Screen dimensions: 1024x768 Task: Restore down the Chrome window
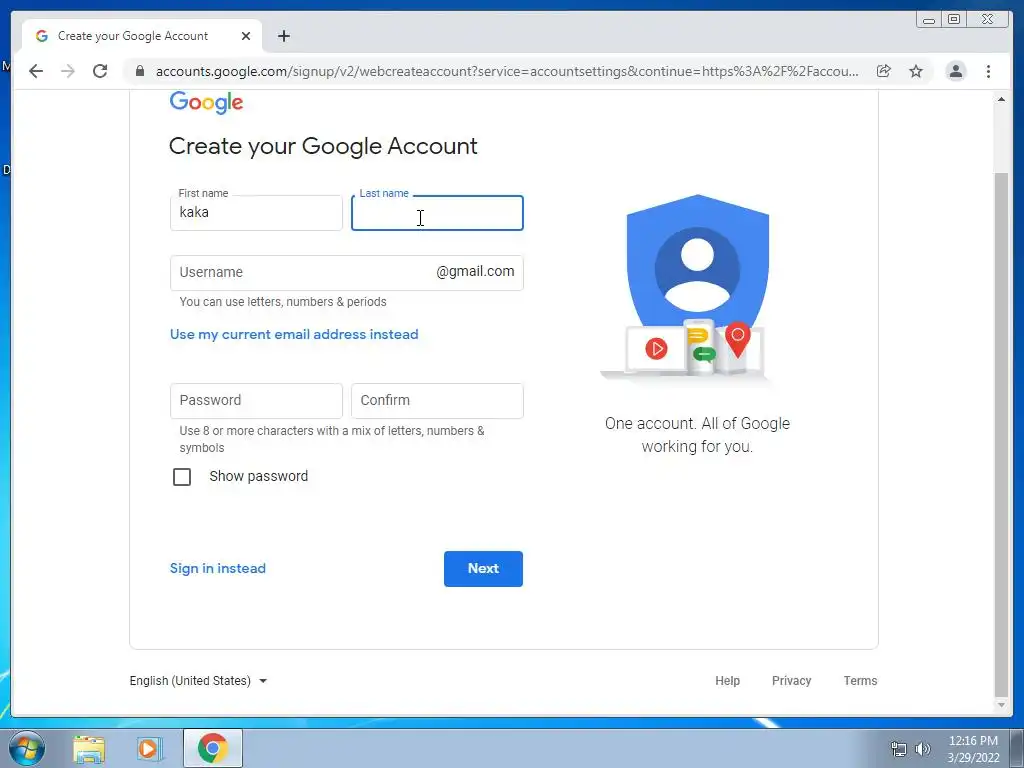[x=953, y=20]
